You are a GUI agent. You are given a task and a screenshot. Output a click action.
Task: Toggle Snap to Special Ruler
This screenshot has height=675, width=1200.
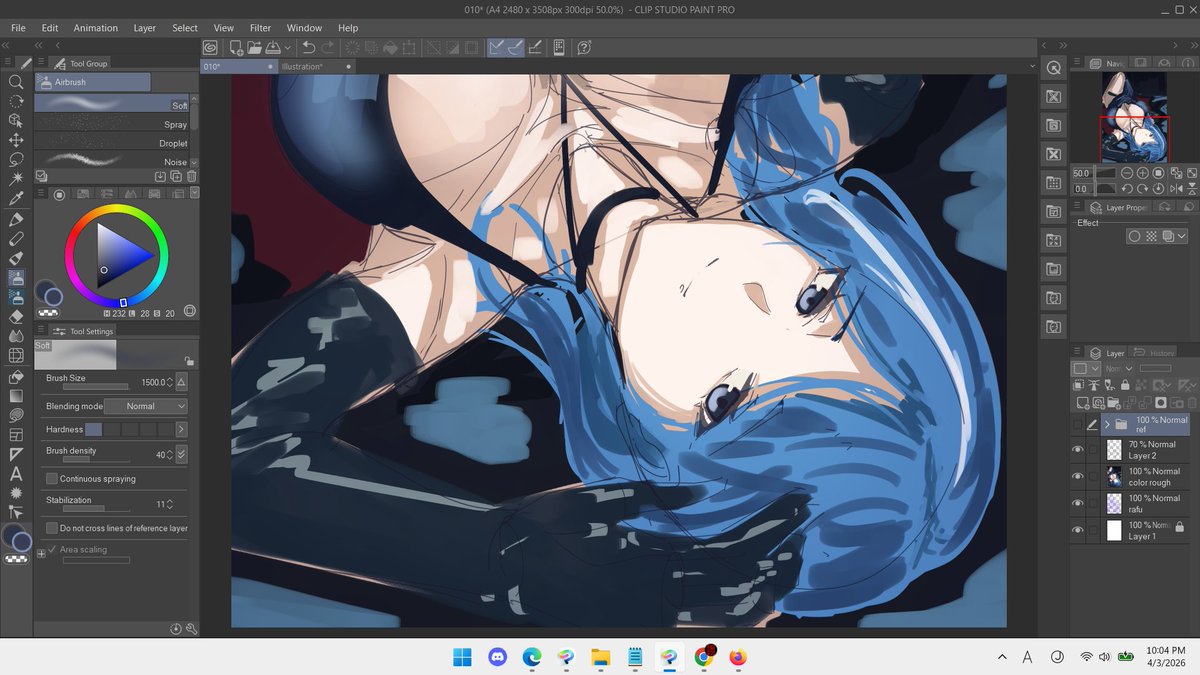click(515, 47)
